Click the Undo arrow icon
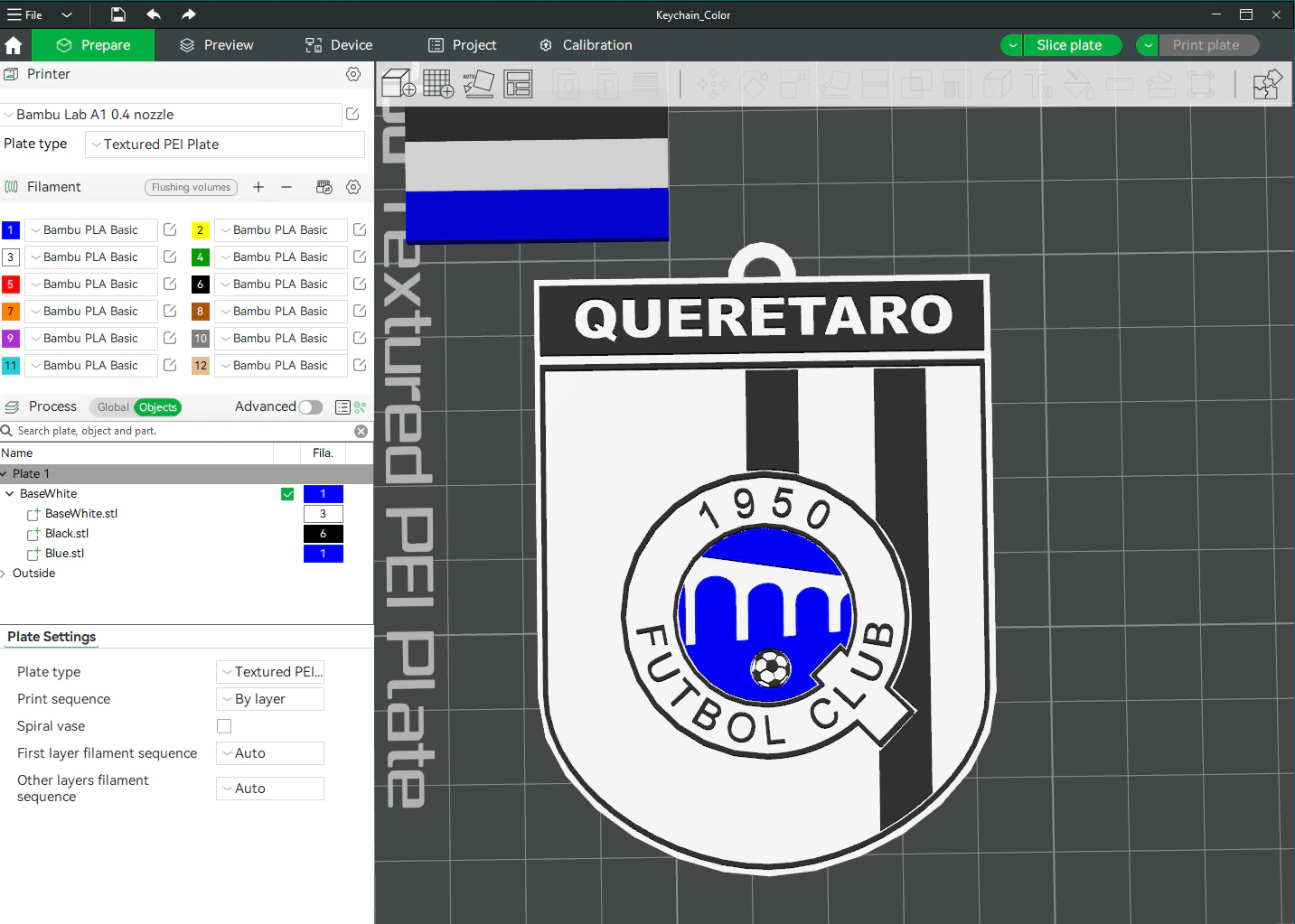Screen dimensions: 1295x924 [x=154, y=14]
